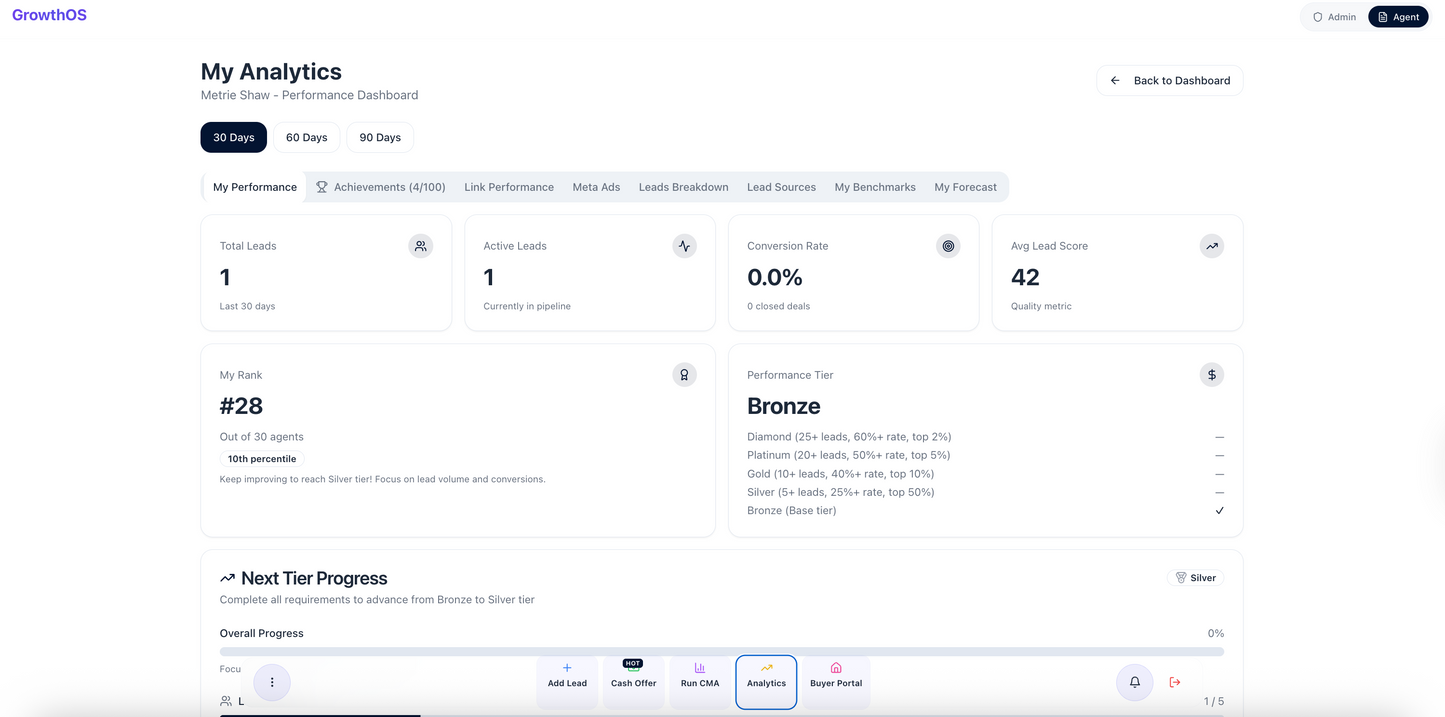1445x717 pixels.
Task: Click the Add Lead plus icon
Action: point(567,668)
